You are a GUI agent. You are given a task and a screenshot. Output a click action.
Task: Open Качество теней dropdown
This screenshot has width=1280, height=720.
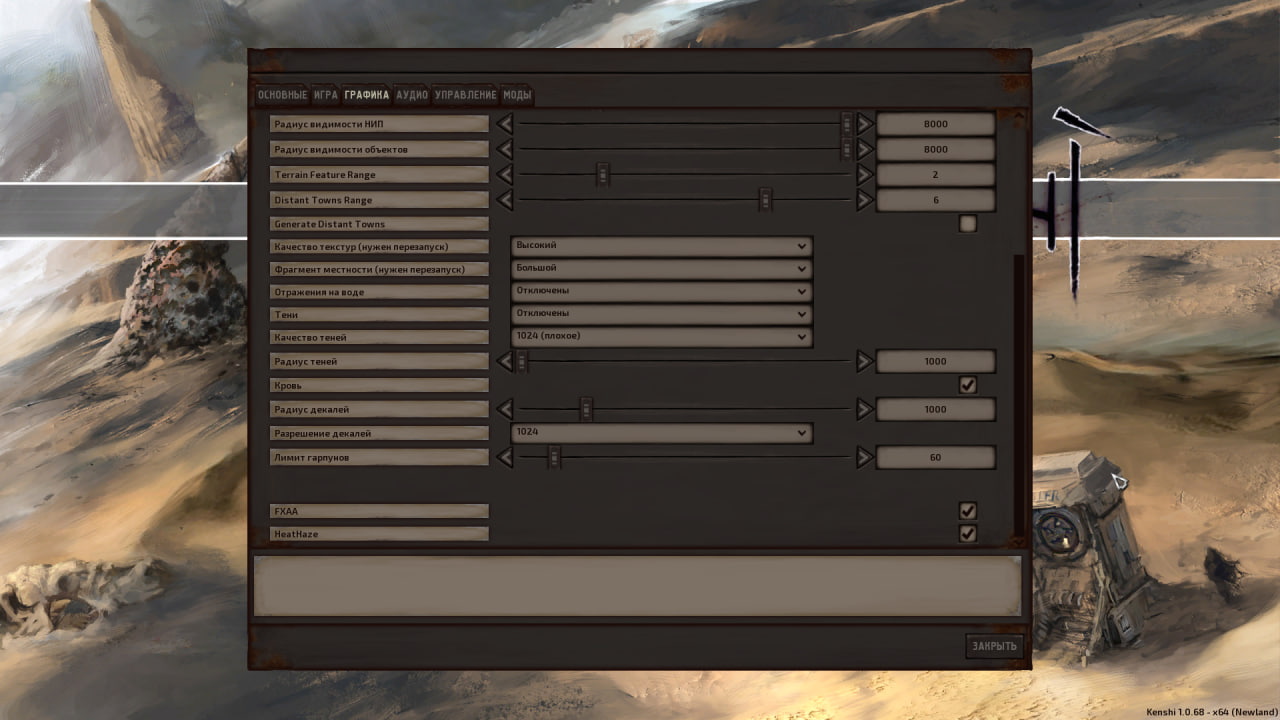pos(661,337)
